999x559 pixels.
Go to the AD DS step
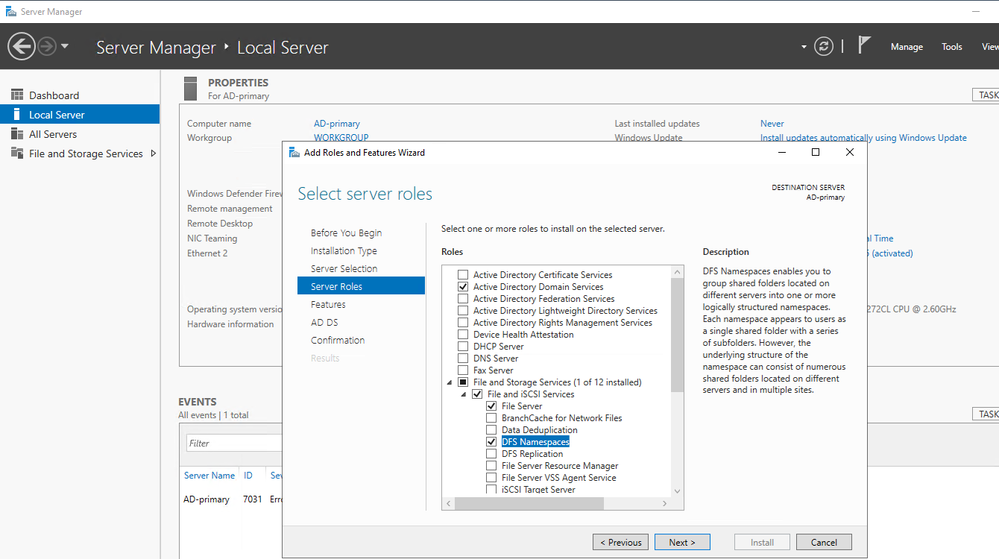click(x=324, y=322)
